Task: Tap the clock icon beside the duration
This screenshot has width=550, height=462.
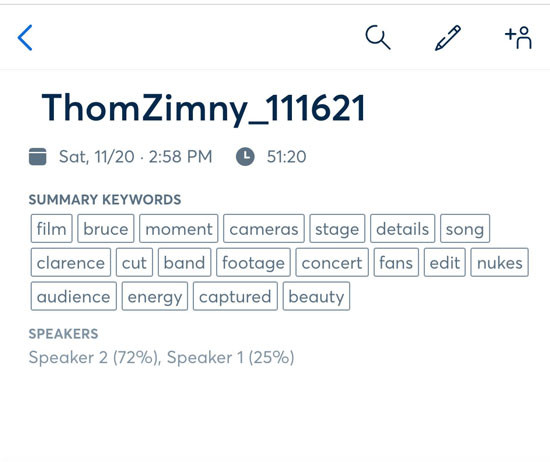Action: coord(245,156)
